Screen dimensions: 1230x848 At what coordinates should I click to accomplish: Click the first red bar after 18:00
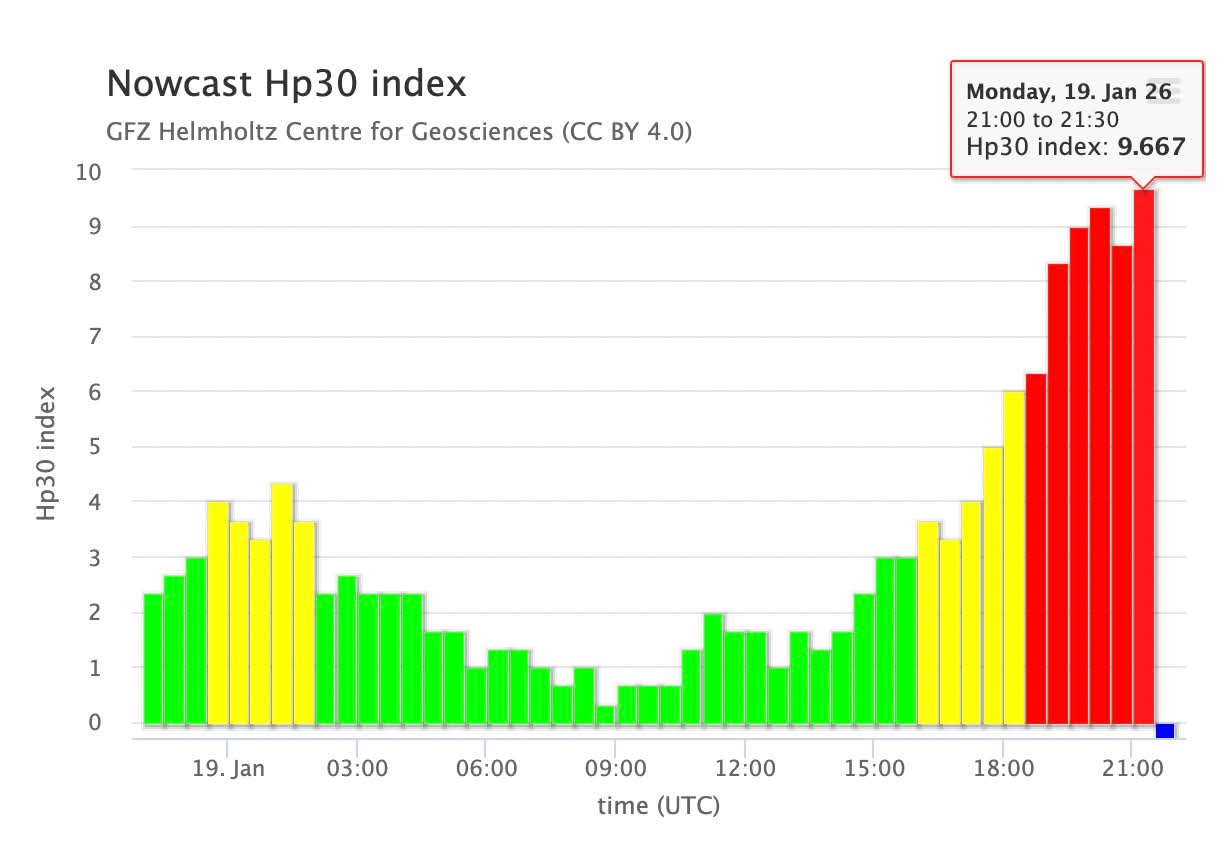pyautogui.click(x=1036, y=548)
